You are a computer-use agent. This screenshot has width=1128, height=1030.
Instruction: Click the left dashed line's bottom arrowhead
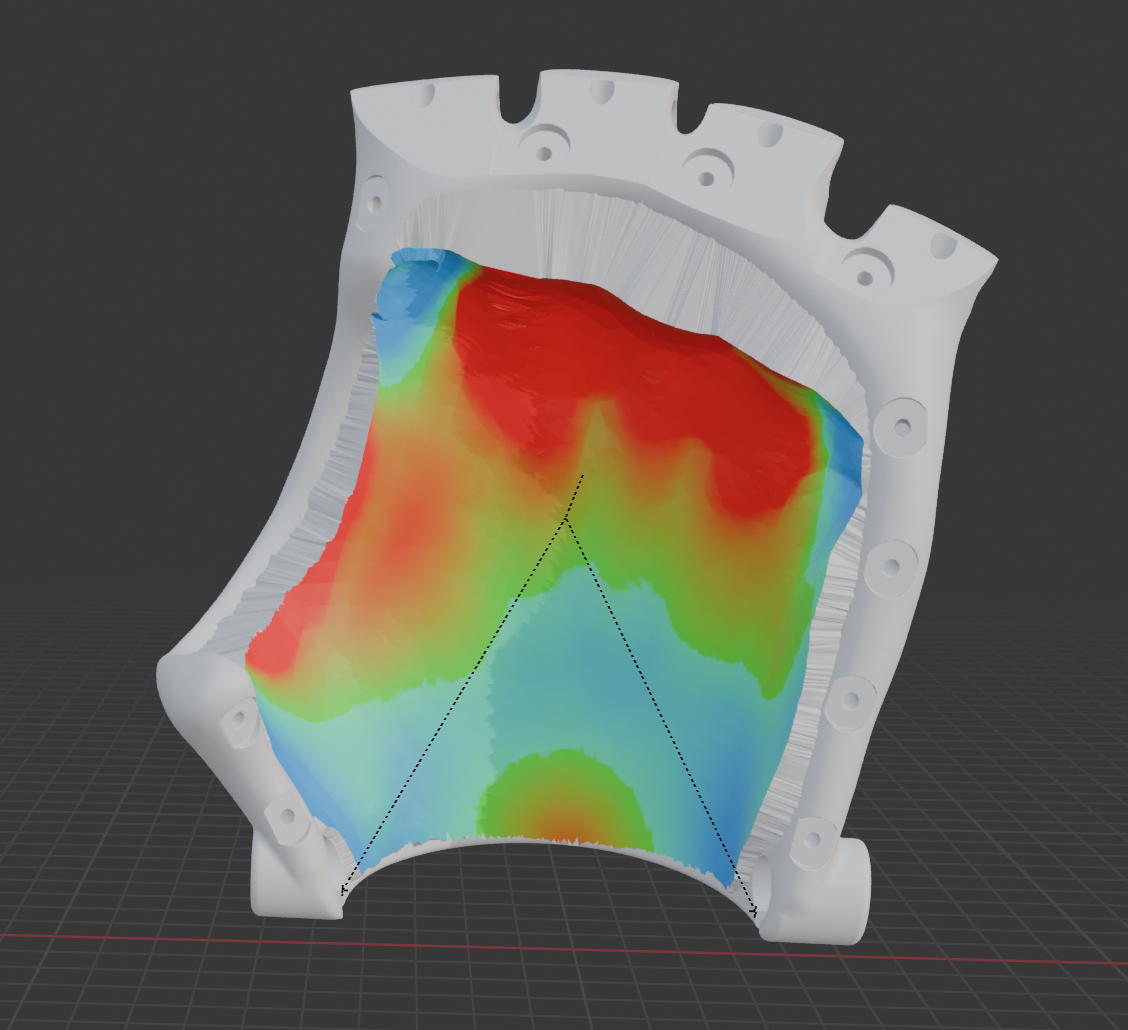coord(344,888)
